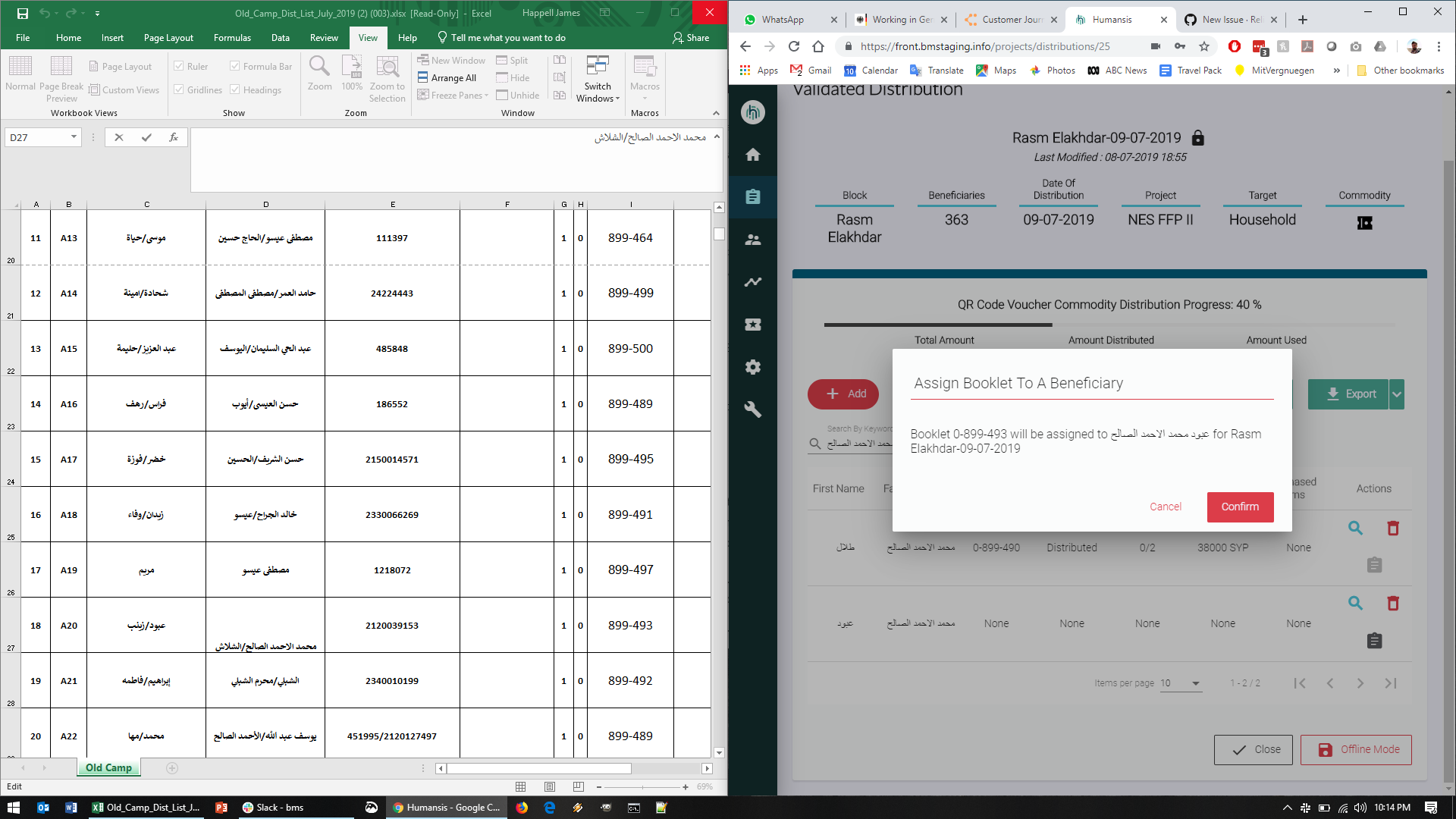Cancel the assign booklet dialog
This screenshot has height=819, width=1456.
coord(1166,507)
